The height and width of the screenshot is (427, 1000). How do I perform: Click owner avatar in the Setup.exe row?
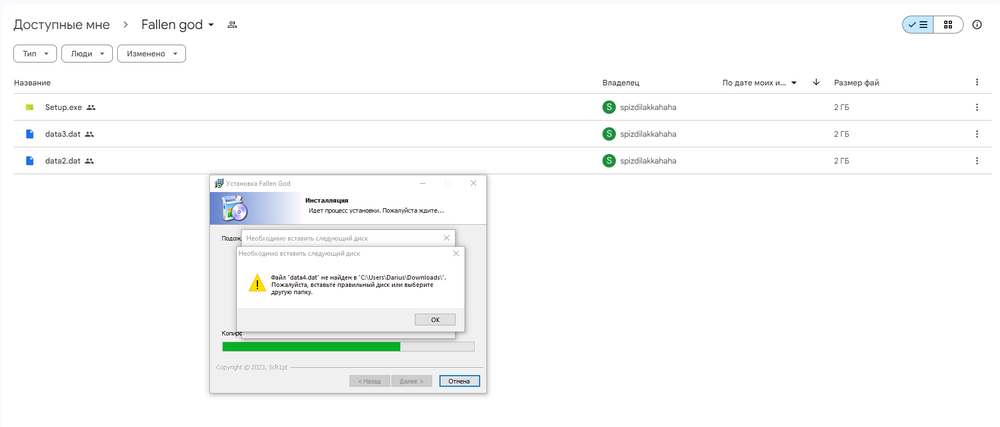608,108
